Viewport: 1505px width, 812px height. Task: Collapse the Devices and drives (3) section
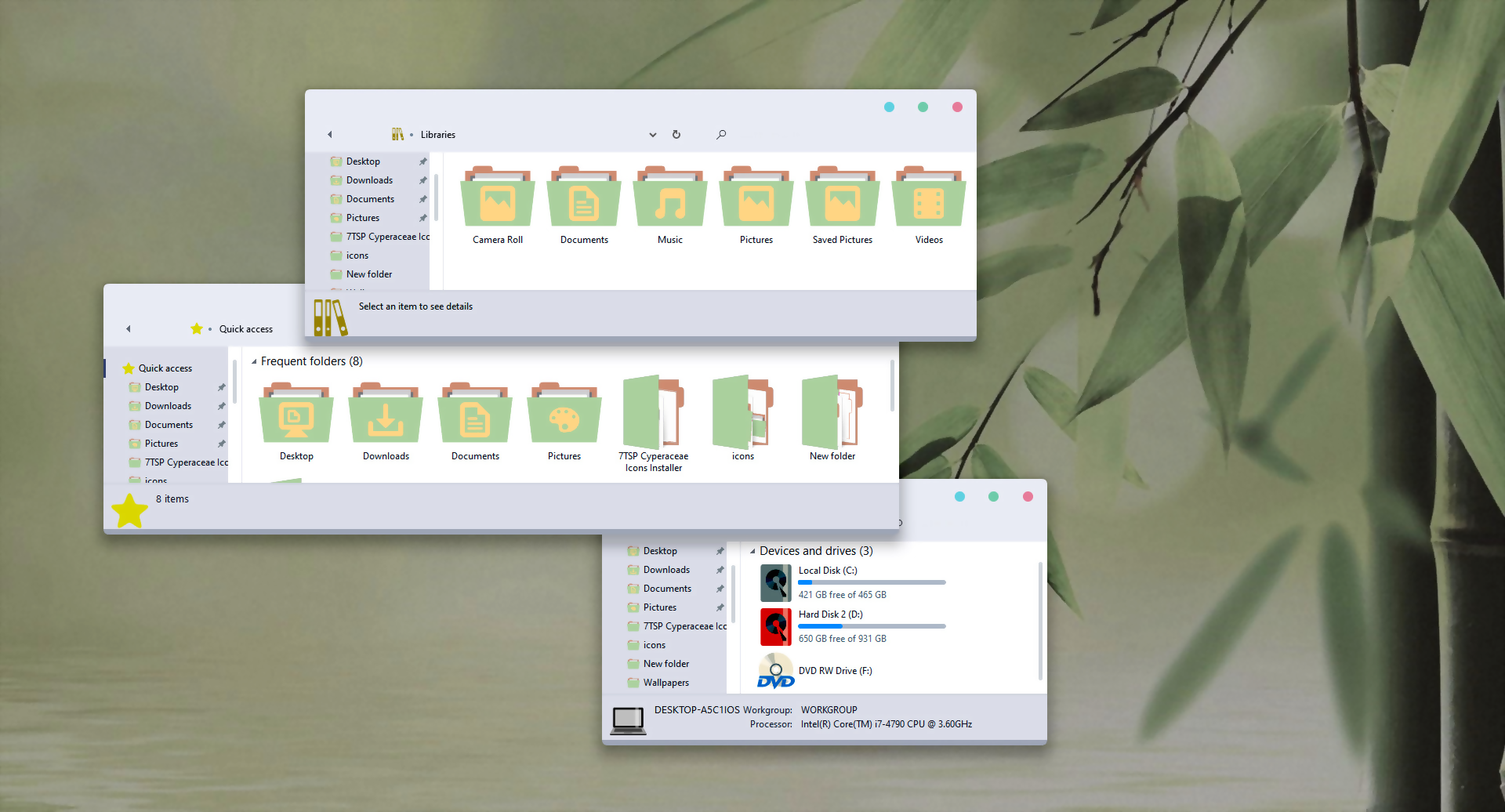pos(754,551)
